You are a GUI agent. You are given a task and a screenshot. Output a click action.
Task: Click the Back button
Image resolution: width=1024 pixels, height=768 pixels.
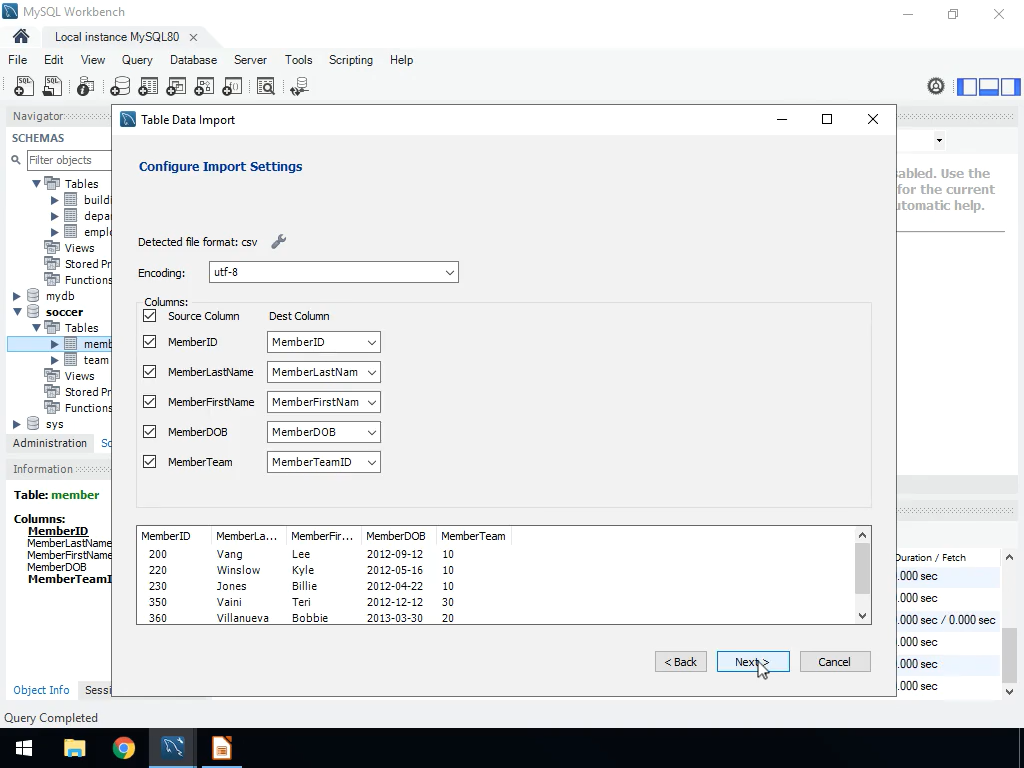[680, 662]
